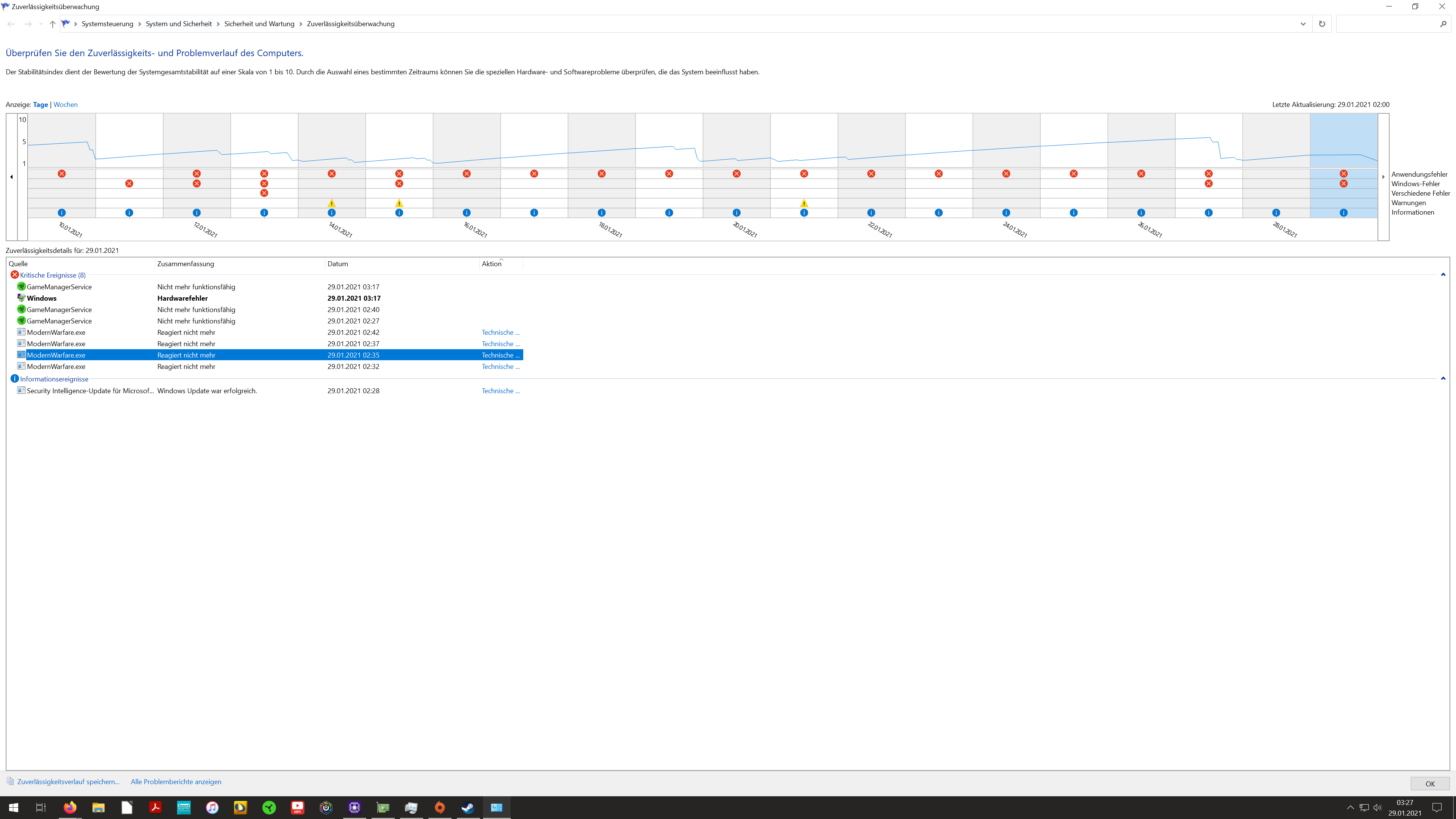Image resolution: width=1456 pixels, height=819 pixels.
Task: Click the Systemsteuerung breadcrumb
Action: (107, 24)
